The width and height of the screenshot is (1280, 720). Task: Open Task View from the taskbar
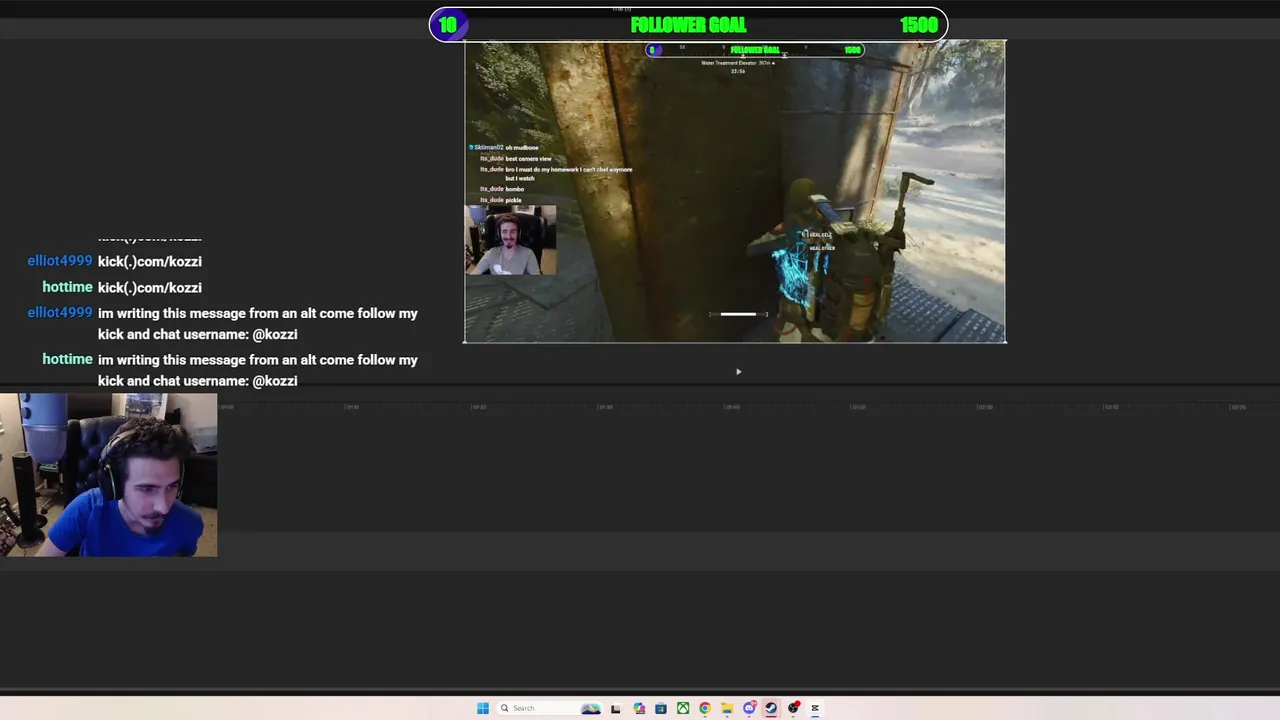(x=616, y=708)
